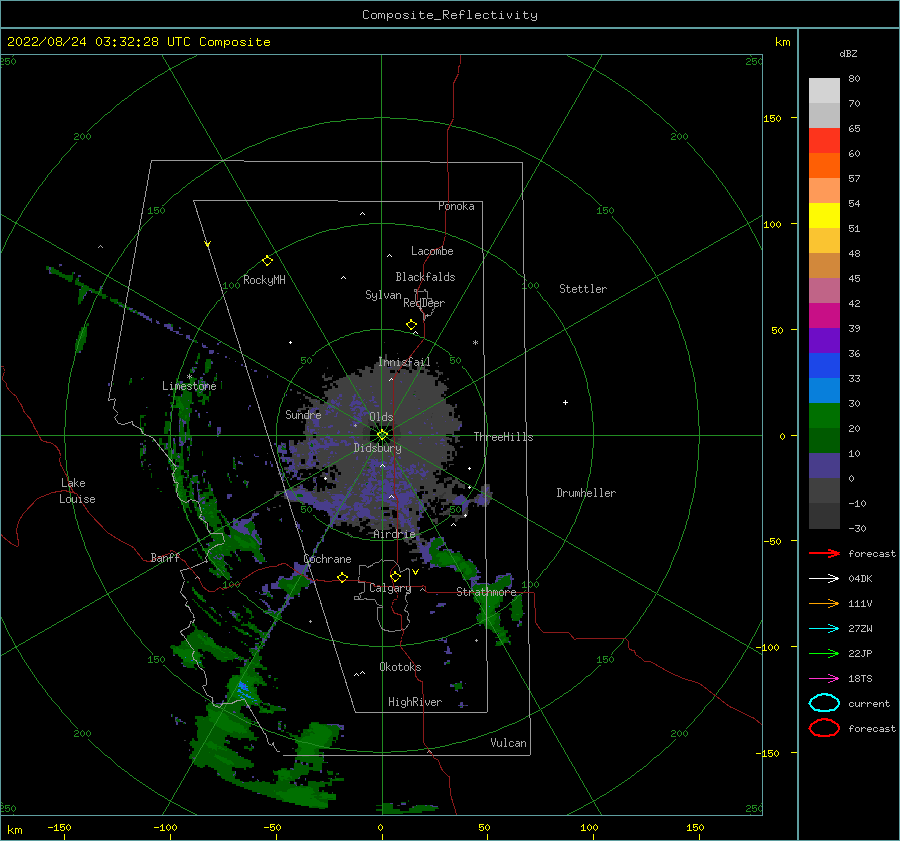Click the Limestone label
The width and height of the screenshot is (900, 841).
pyautogui.click(x=189, y=386)
